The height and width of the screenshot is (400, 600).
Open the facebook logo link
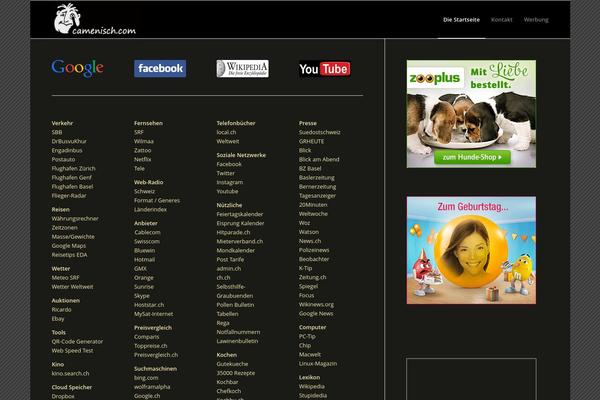coord(160,69)
